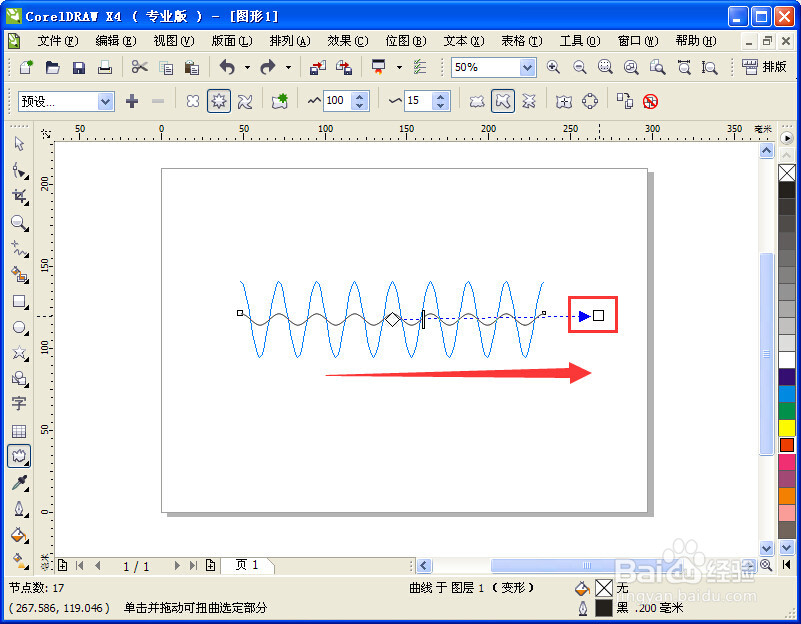Open the 编辑(E) Edit menu
The height and width of the screenshot is (624, 801).
pos(116,41)
